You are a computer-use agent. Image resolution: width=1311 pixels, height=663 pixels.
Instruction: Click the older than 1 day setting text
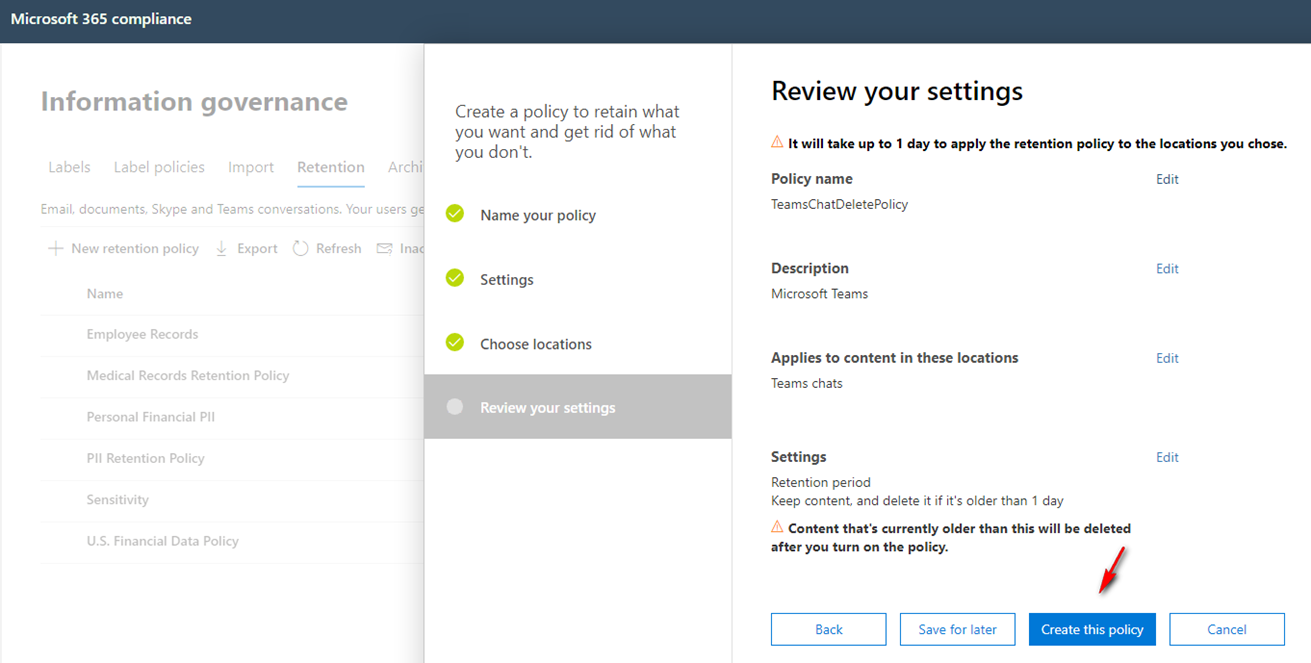click(x=918, y=500)
